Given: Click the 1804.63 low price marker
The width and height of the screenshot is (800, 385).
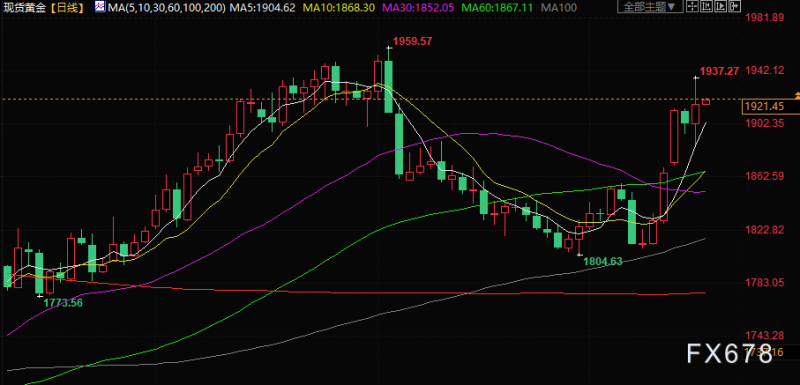Looking at the screenshot, I should (603, 262).
